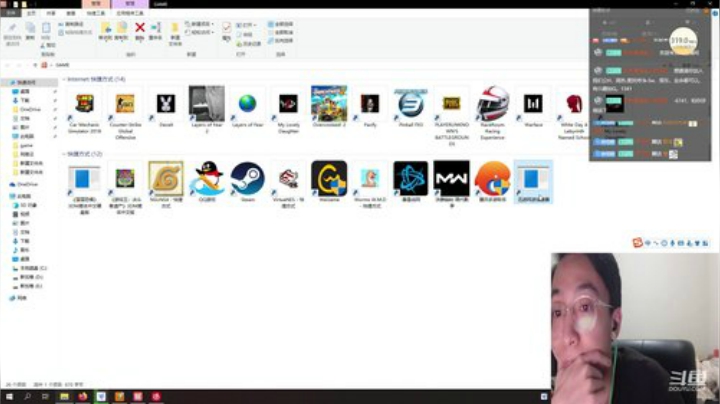Screen dimensions: 720x404
Task: Open the New item dropdown
Action: tap(200, 24)
